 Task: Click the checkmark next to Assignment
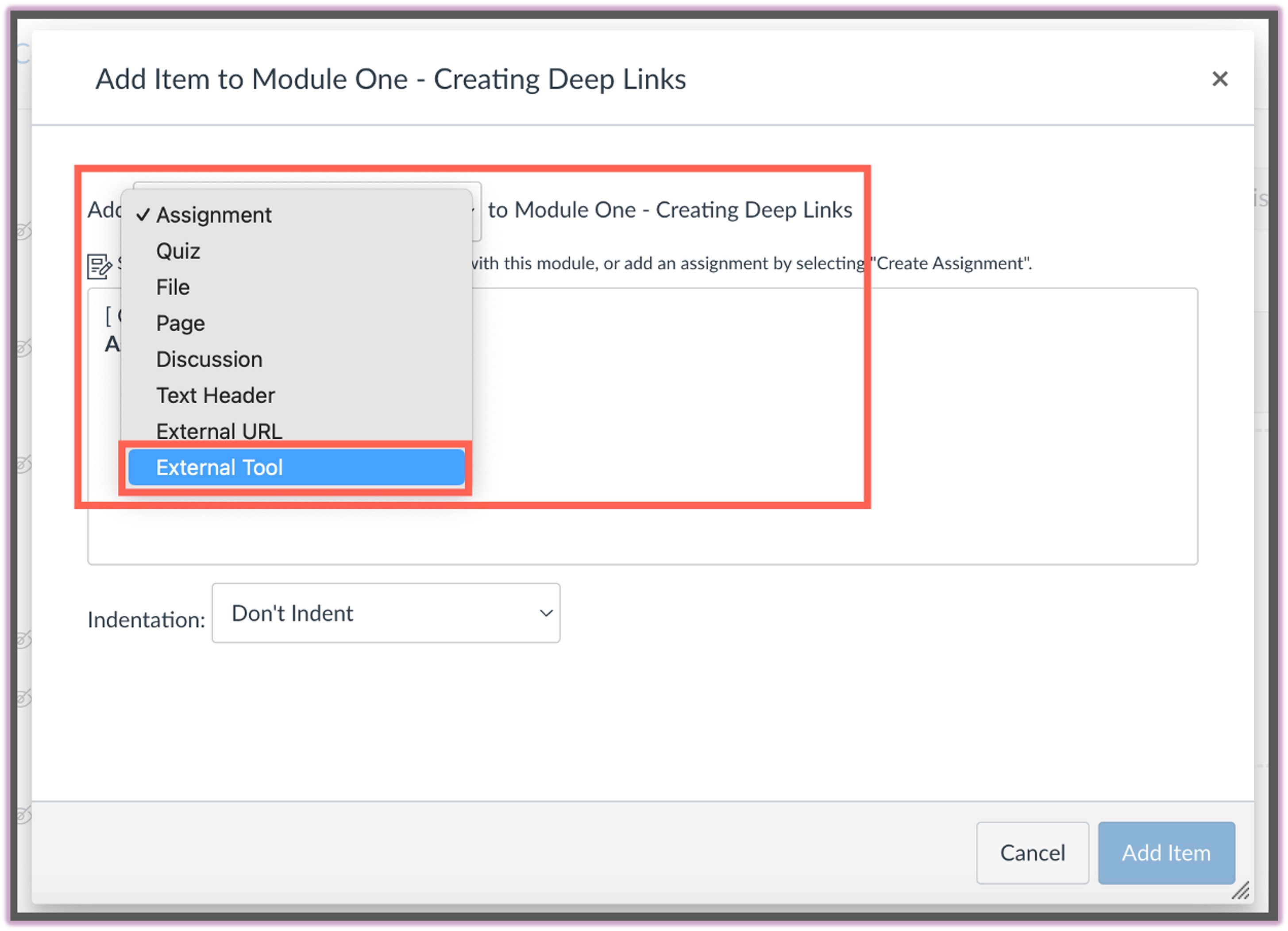(143, 215)
